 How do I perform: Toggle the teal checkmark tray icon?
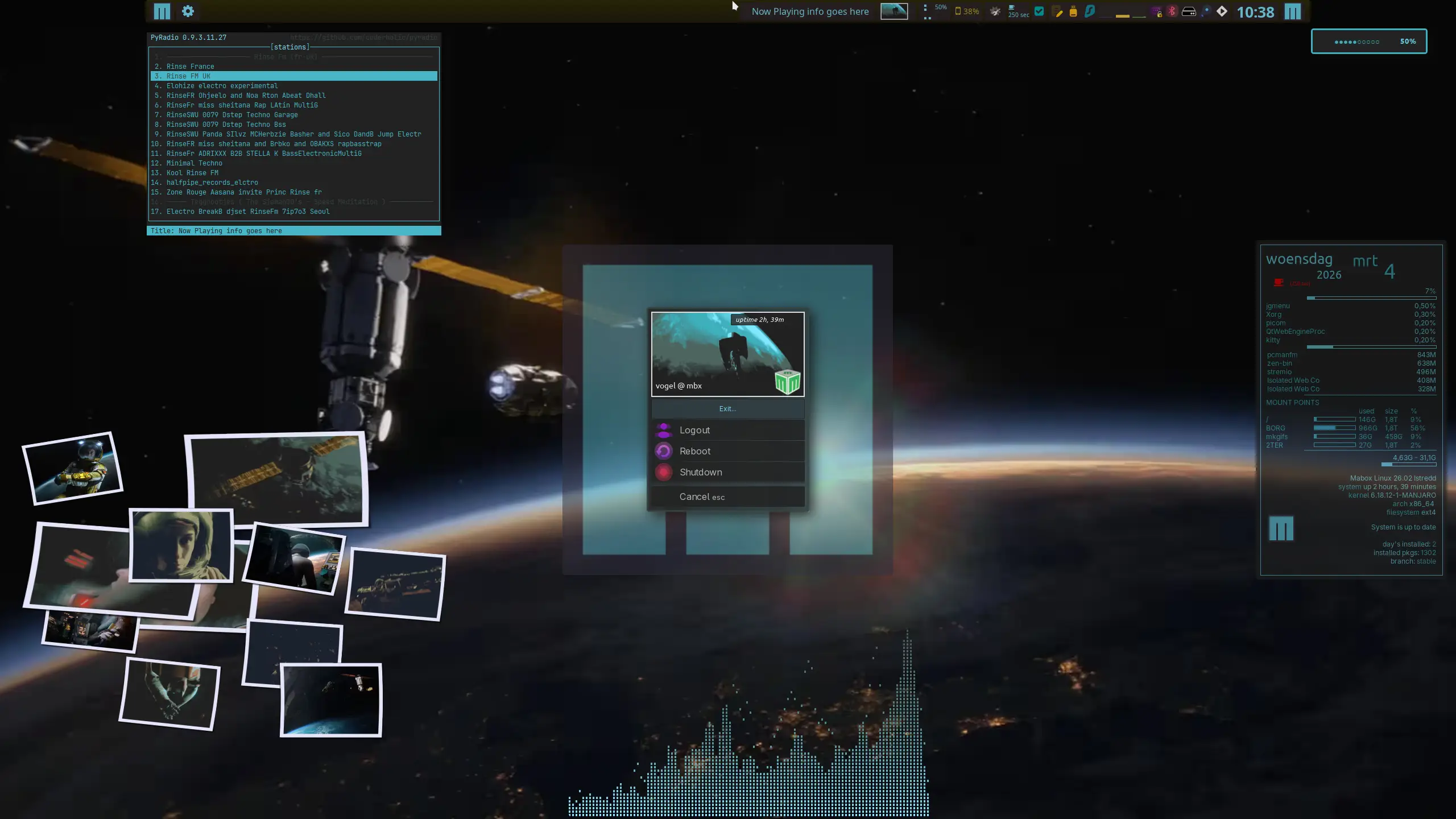pyautogui.click(x=1039, y=11)
